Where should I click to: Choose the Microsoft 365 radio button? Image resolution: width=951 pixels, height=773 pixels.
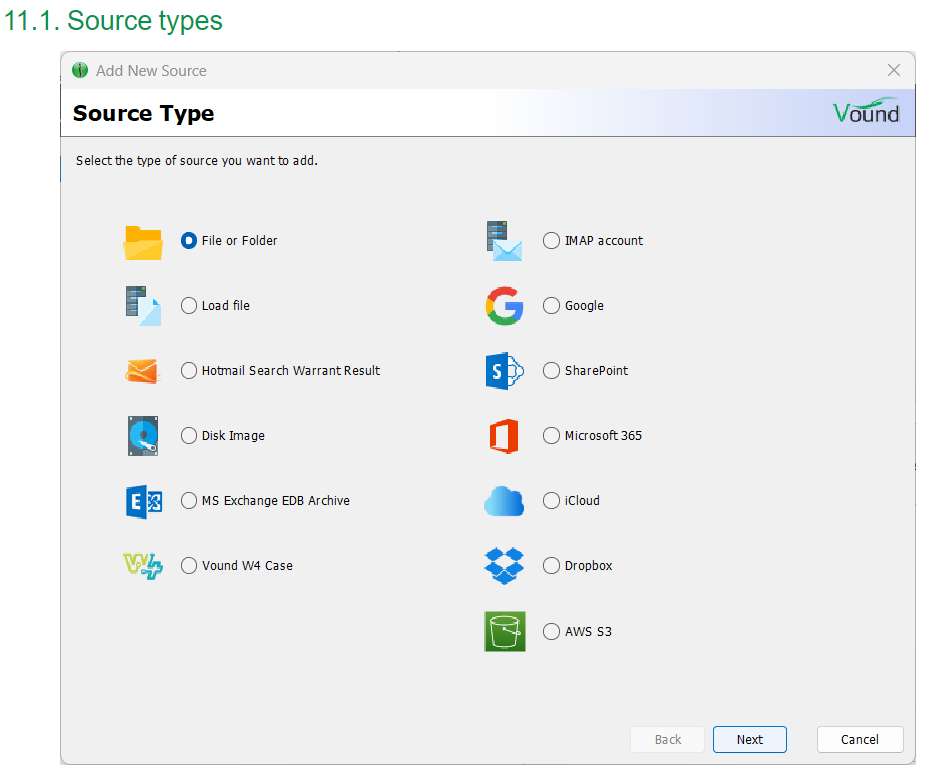tap(551, 435)
